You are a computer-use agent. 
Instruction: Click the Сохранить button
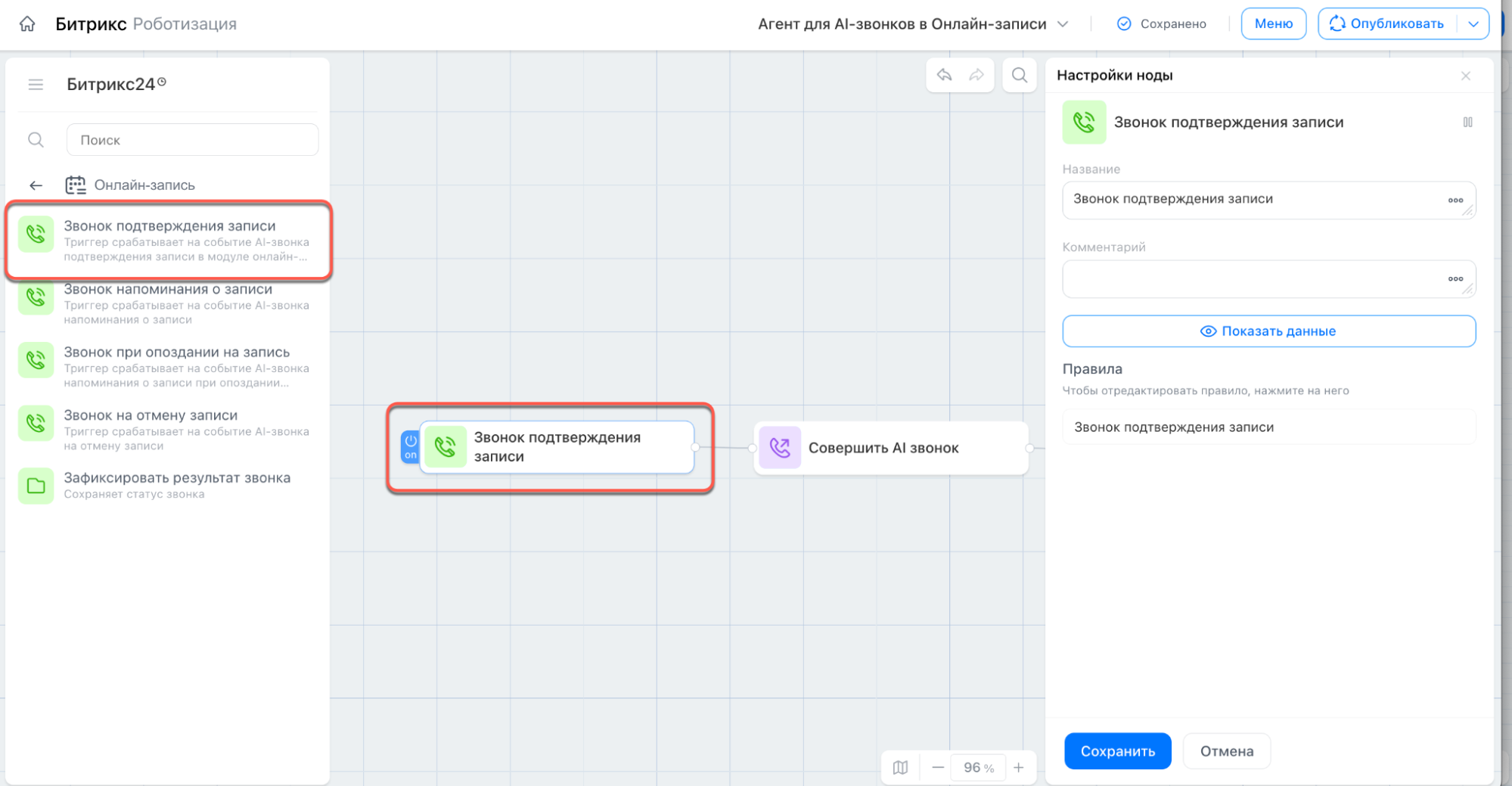point(1117,751)
